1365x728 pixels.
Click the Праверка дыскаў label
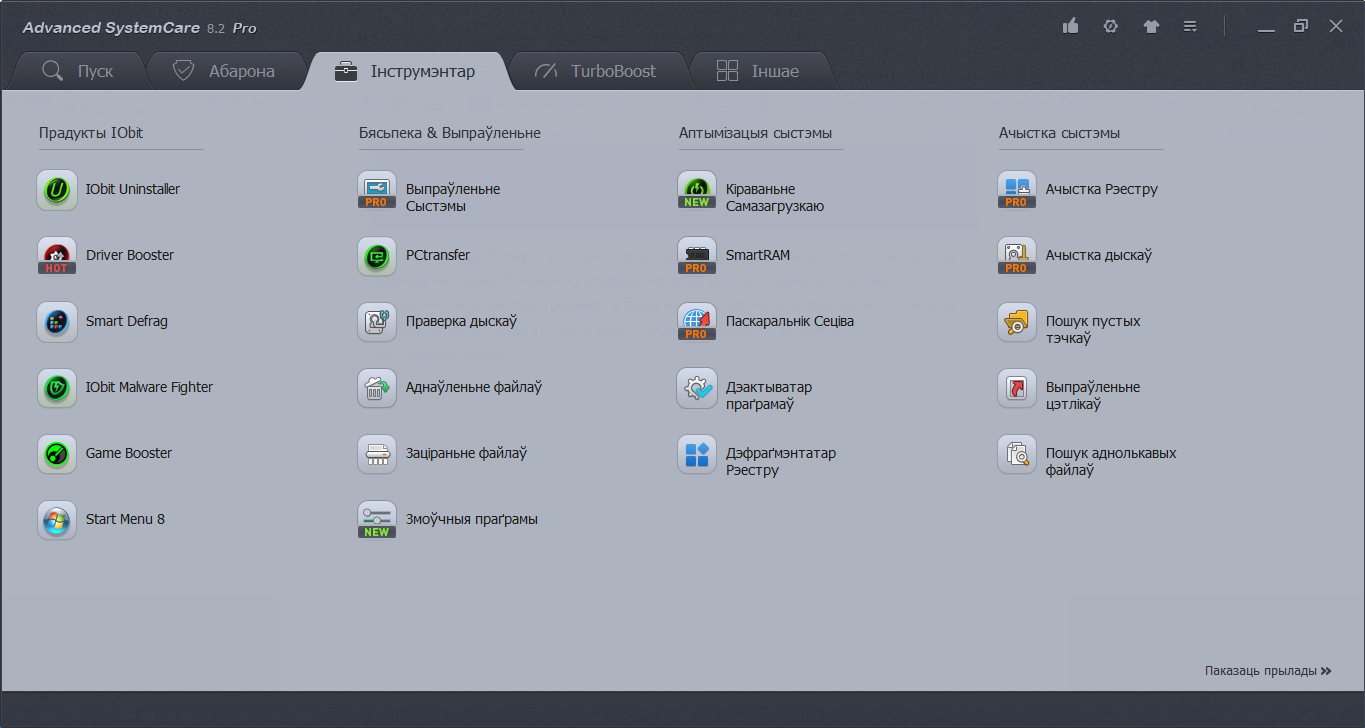pos(461,321)
